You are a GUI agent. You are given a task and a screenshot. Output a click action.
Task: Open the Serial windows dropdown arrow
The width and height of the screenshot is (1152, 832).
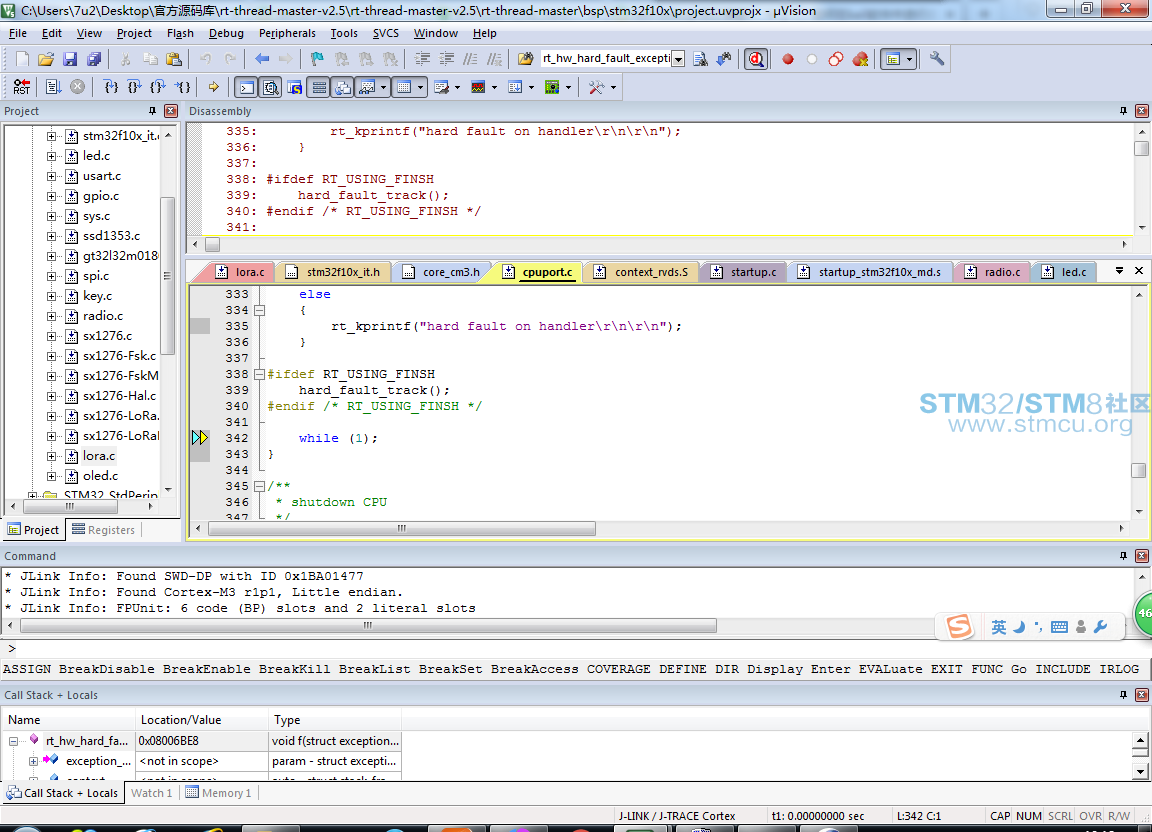458,87
